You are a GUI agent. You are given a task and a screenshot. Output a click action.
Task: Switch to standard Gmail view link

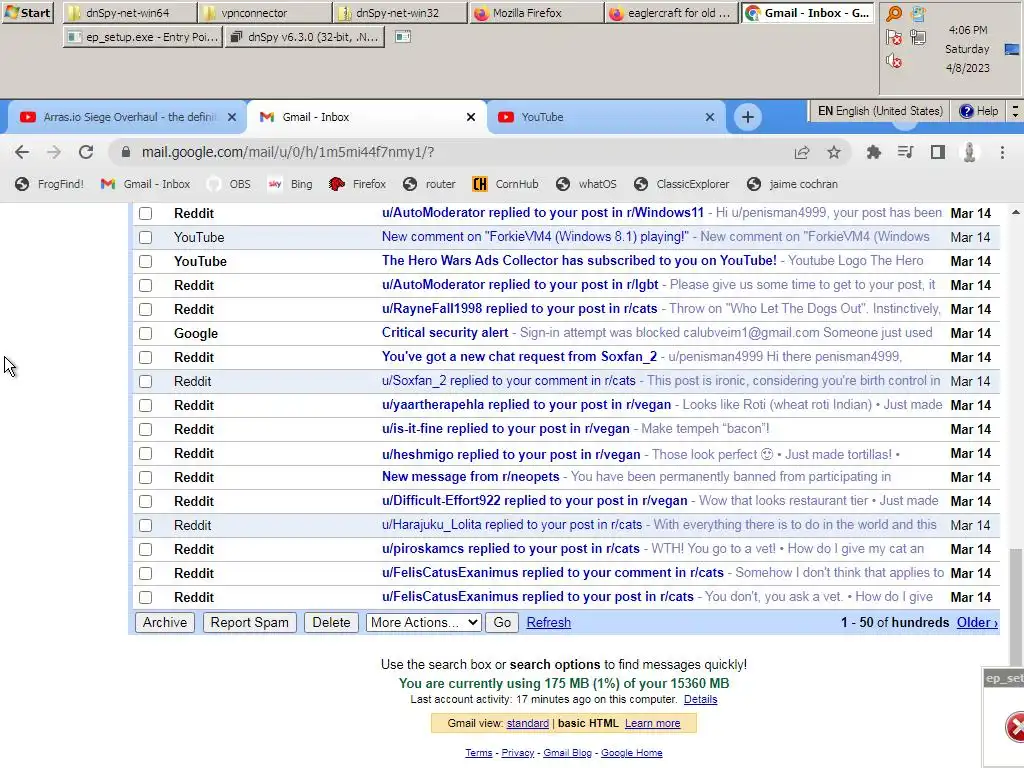[528, 723]
